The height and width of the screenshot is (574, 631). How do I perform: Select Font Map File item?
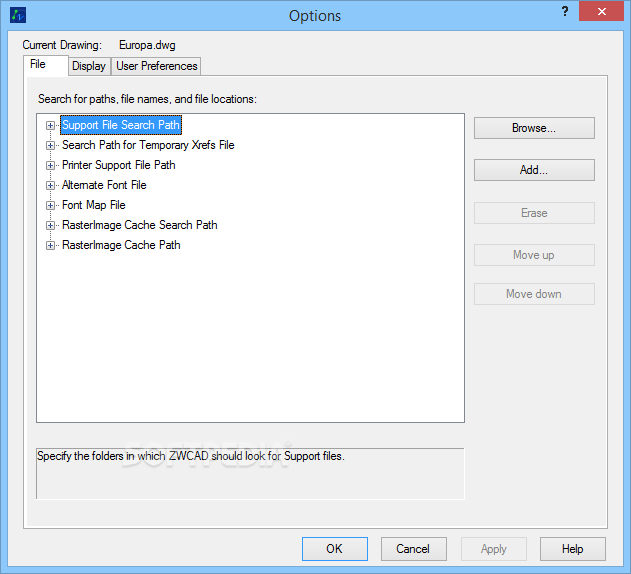point(94,205)
